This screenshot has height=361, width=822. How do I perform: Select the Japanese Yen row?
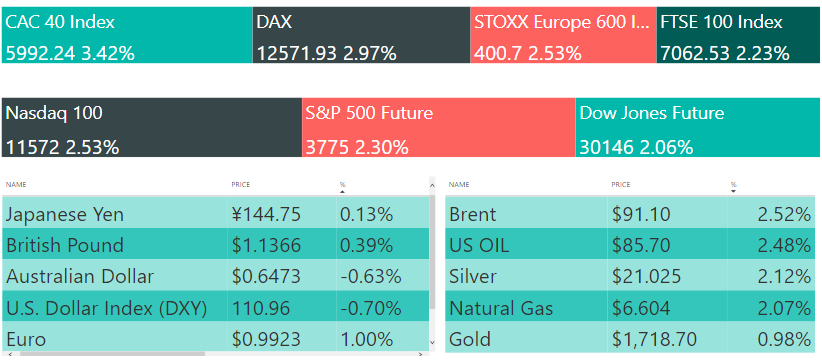[x=215, y=214]
